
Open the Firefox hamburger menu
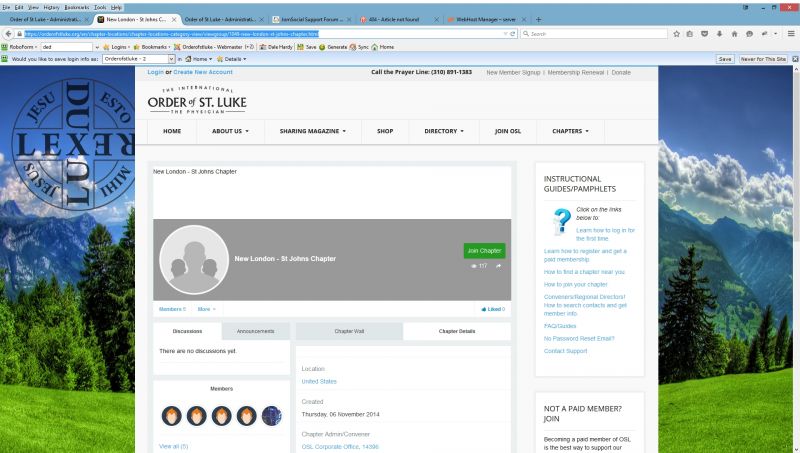pyautogui.click(x=791, y=34)
